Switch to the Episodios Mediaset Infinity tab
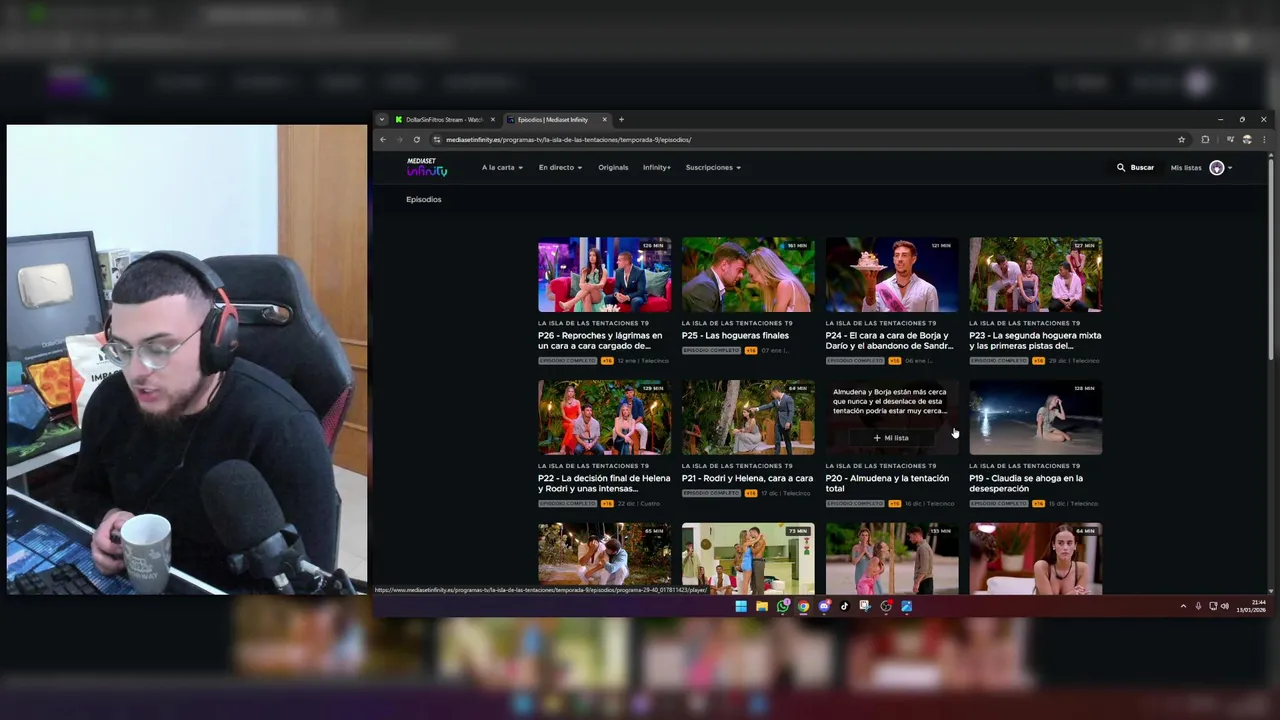1280x720 pixels. 557,120
